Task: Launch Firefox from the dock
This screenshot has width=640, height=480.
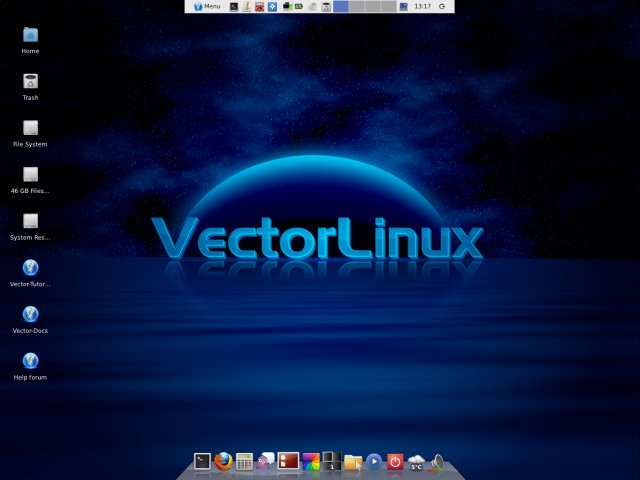Action: click(223, 461)
